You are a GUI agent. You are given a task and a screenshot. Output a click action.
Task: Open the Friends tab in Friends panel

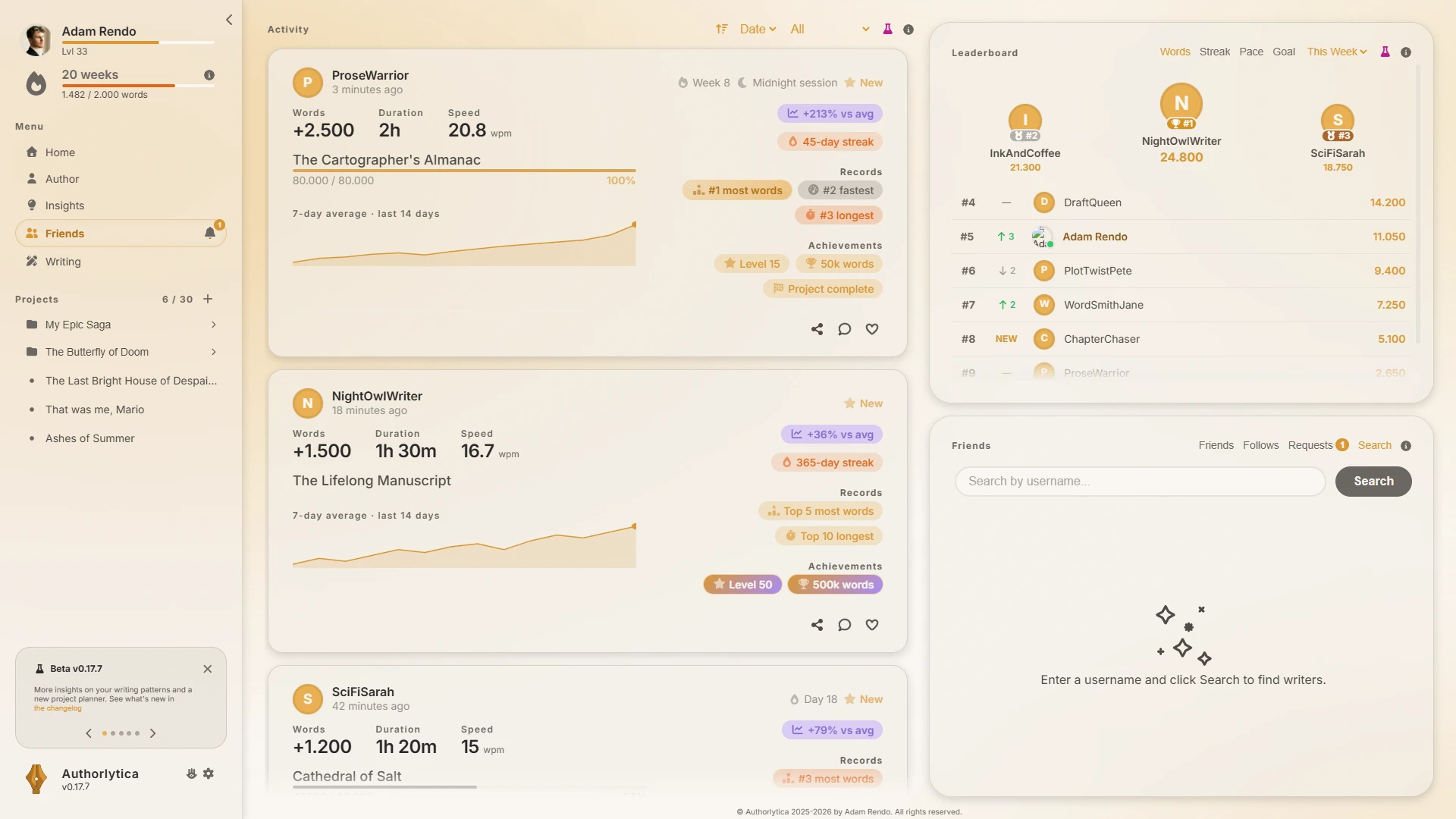(1216, 445)
